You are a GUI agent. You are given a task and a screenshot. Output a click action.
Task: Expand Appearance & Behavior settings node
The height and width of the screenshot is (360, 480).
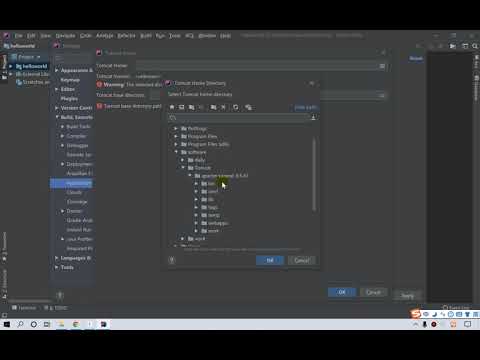point(57,70)
